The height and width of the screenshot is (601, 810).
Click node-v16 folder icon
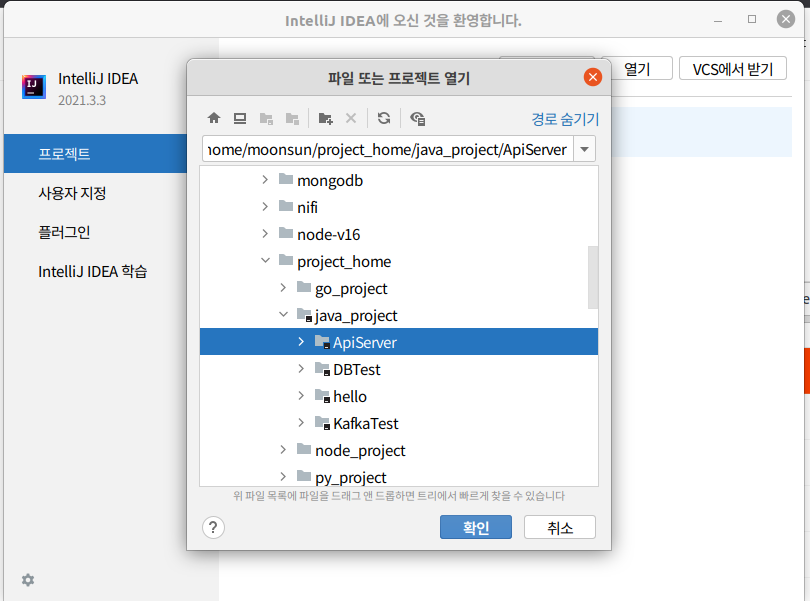tap(286, 233)
